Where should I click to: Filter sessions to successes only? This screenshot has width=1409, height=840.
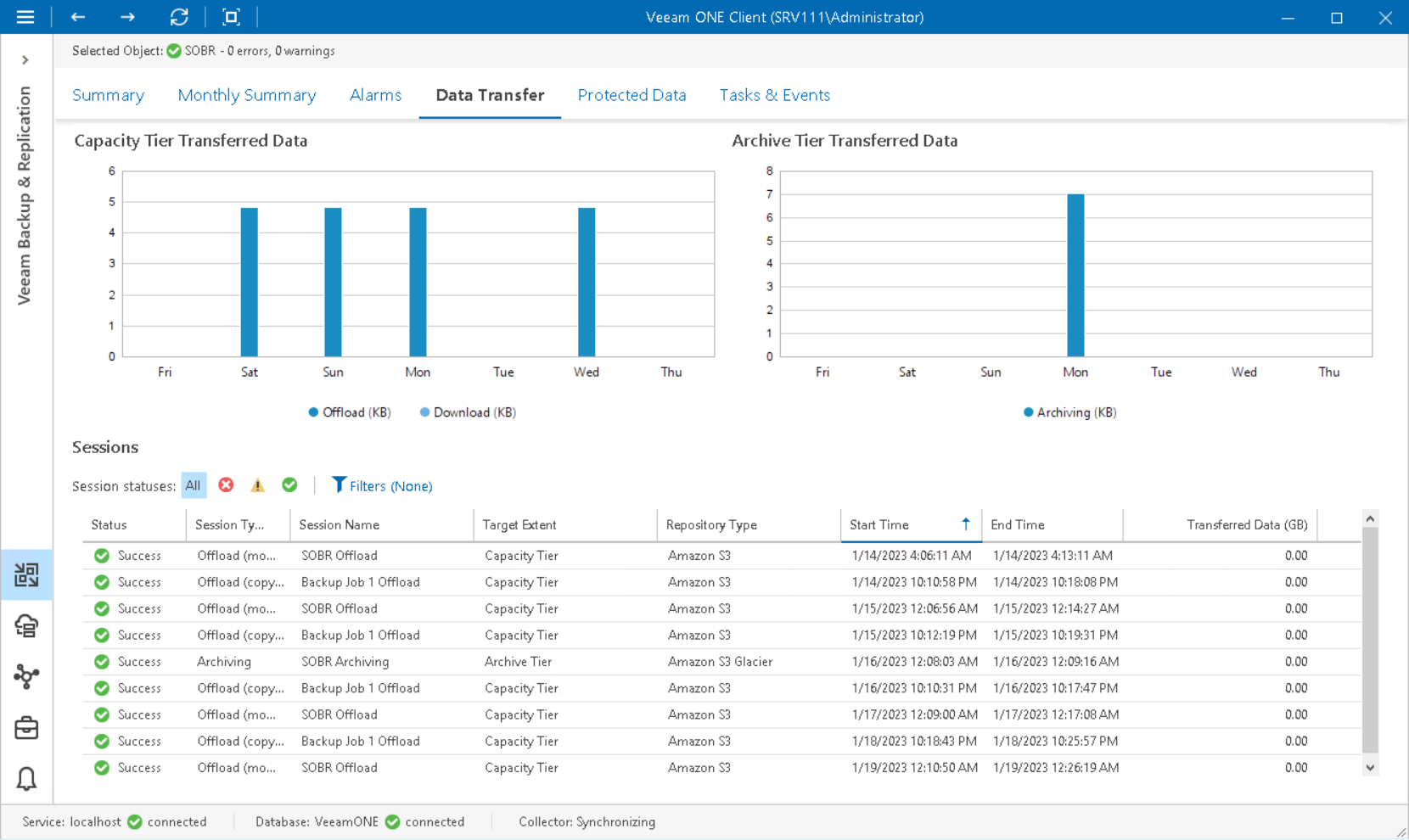pos(289,484)
